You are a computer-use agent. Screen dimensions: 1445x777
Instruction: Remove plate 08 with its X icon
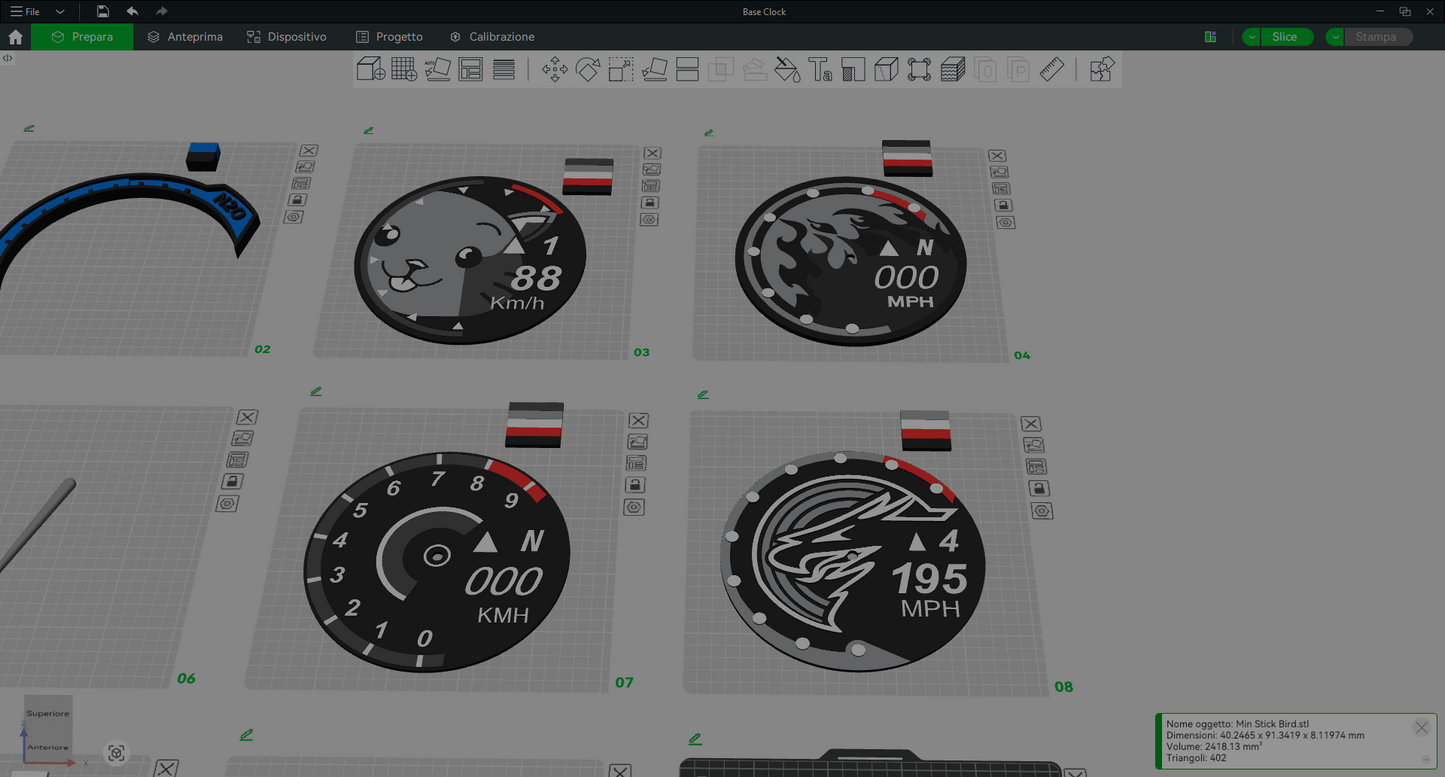1031,424
